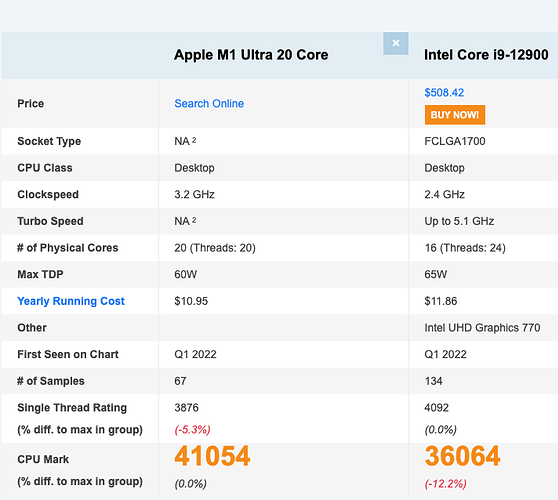Click the 65W TDP value

click(x=436, y=274)
